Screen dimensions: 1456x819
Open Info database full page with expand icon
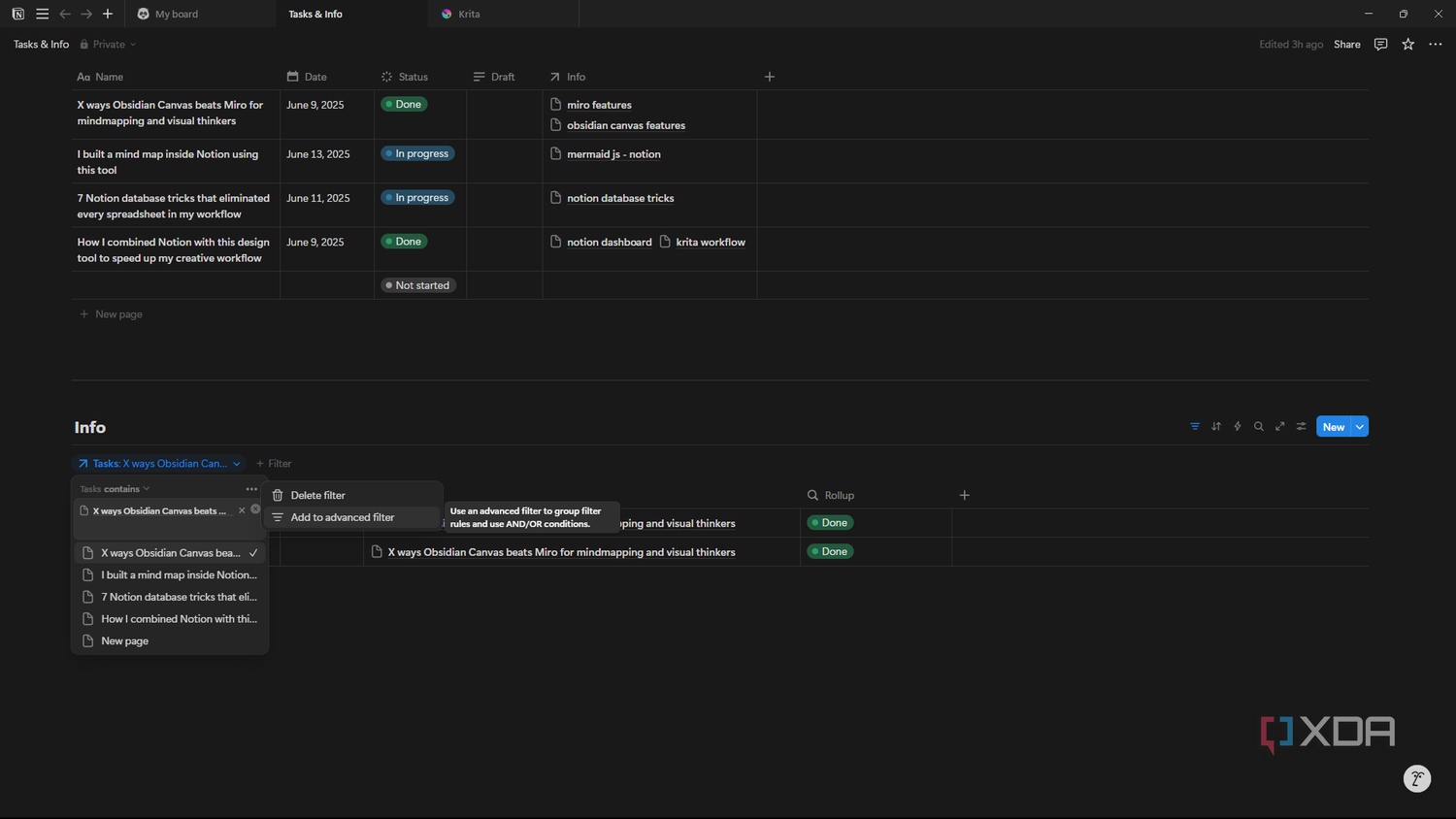pyautogui.click(x=1280, y=427)
